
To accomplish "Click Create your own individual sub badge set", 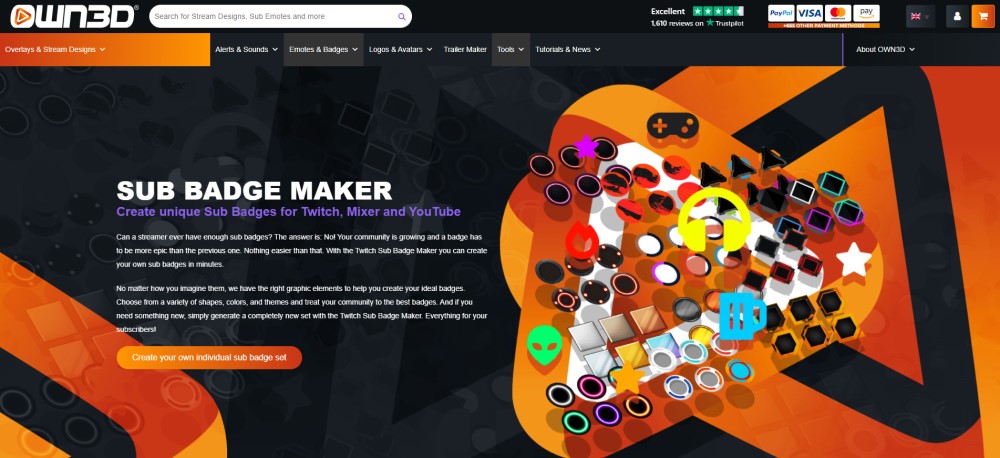I will pyautogui.click(x=209, y=357).
